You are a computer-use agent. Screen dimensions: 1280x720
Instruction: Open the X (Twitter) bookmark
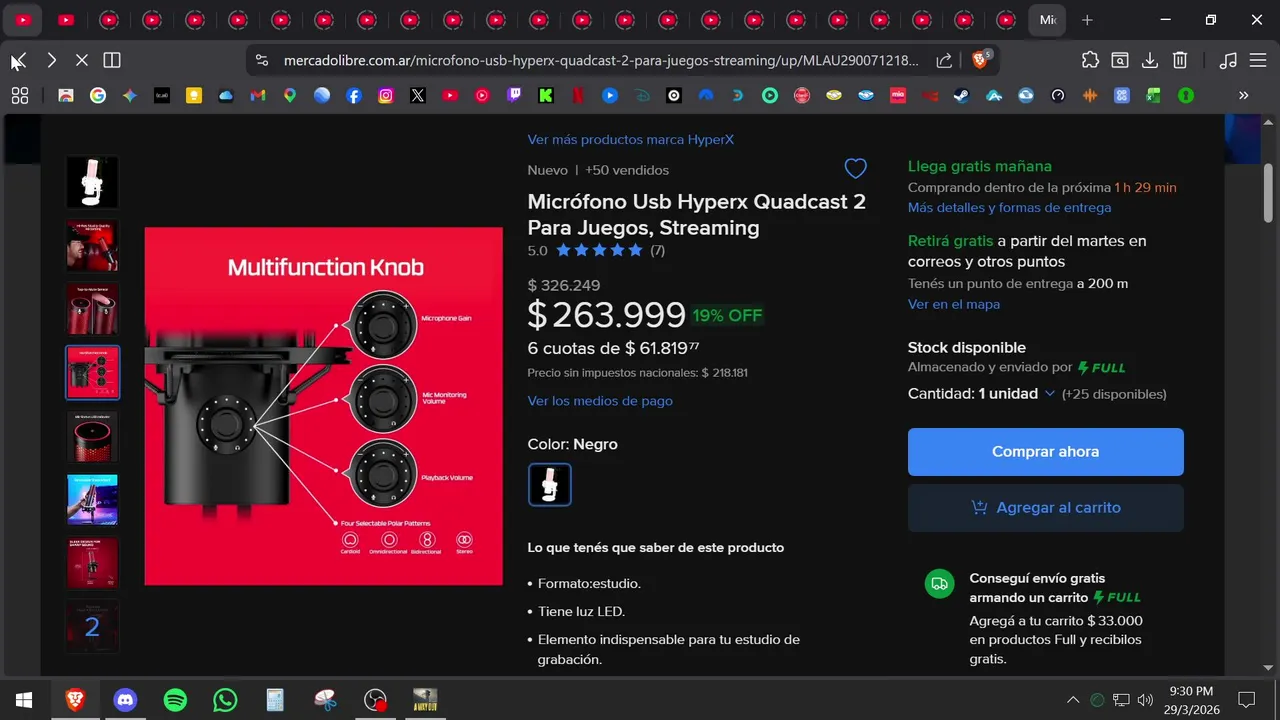point(418,96)
